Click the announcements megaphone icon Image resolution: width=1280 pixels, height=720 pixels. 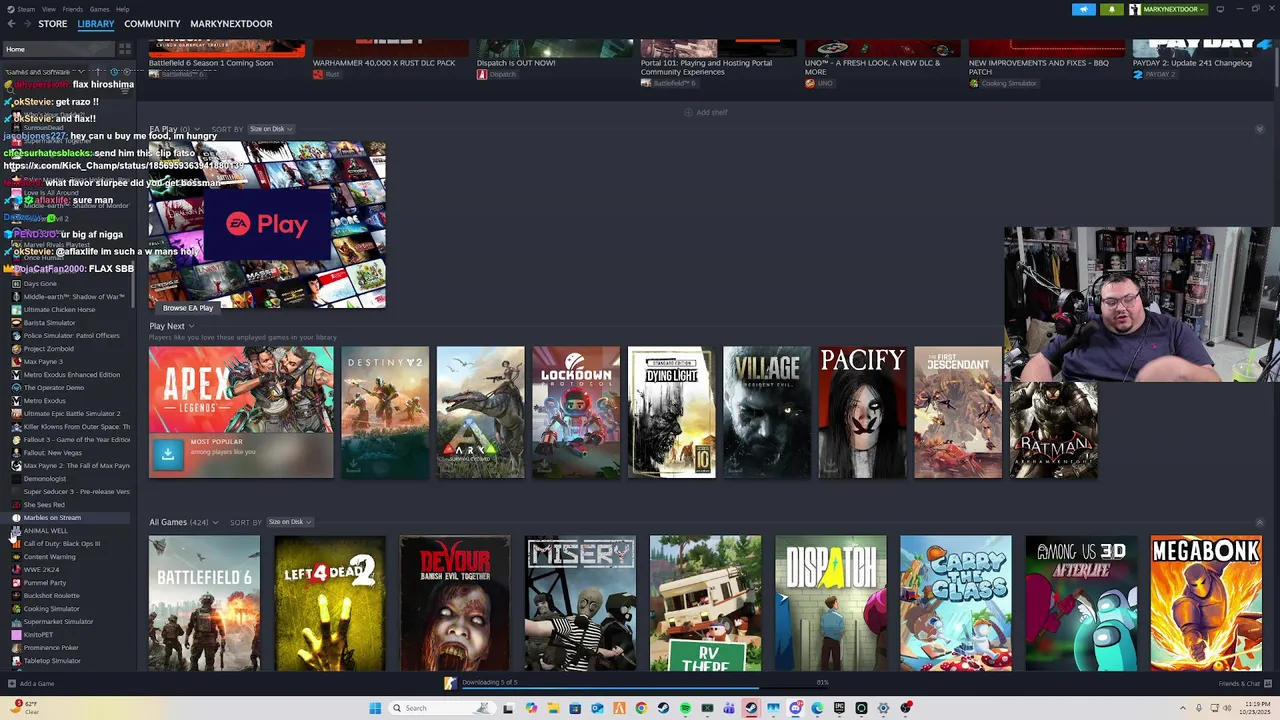click(1084, 9)
